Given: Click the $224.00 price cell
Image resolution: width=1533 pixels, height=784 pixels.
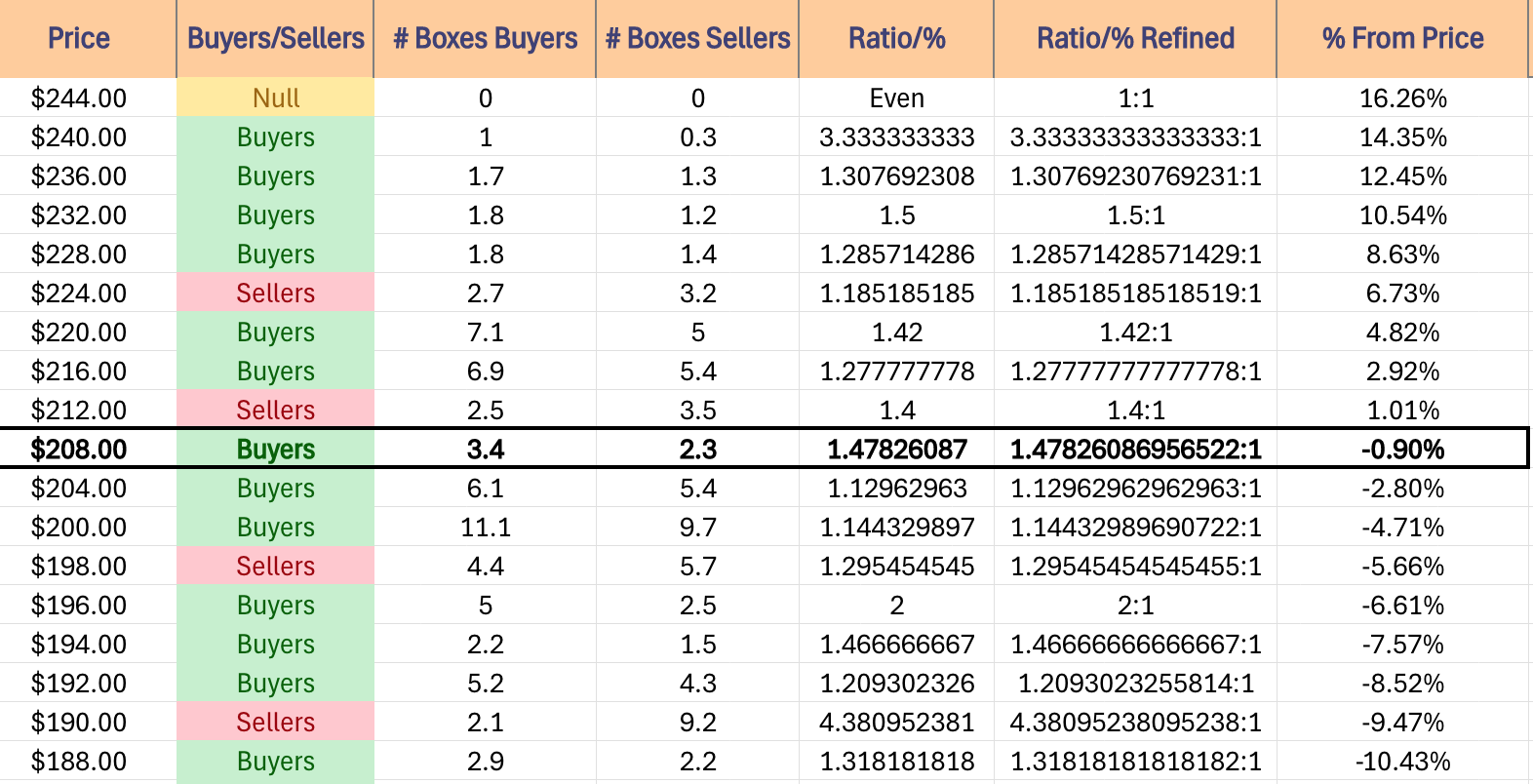Looking at the screenshot, I should [88, 293].
